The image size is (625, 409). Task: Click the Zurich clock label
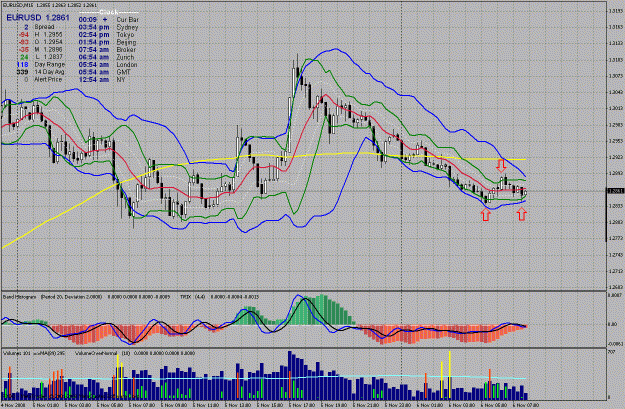tap(125, 57)
